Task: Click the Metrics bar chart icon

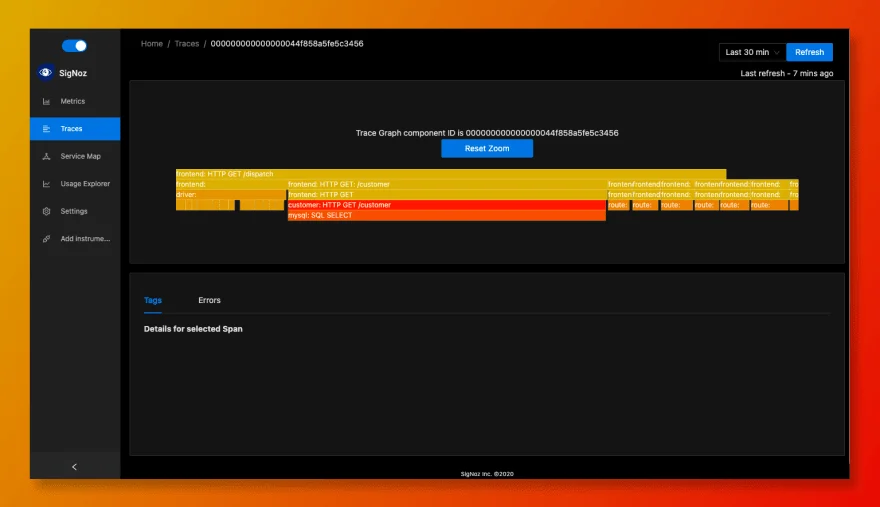Action: click(47, 102)
